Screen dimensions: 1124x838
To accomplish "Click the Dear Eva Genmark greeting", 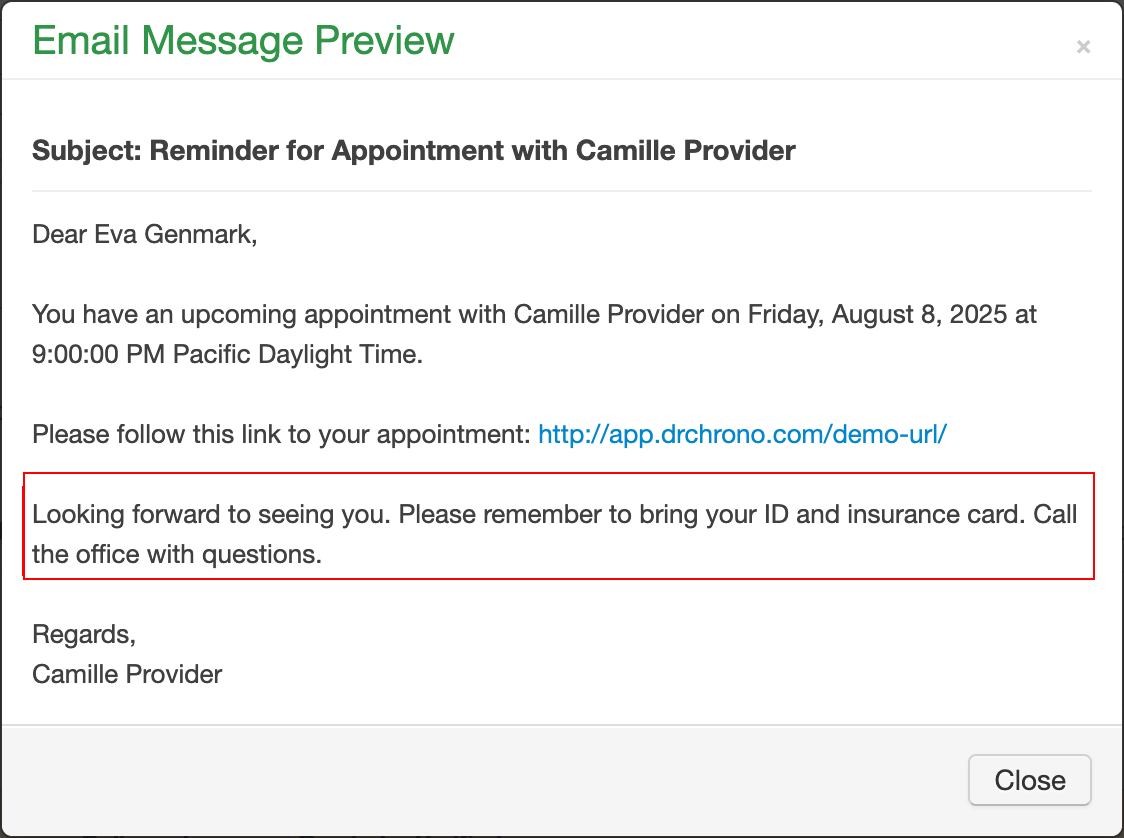I will pyautogui.click(x=145, y=235).
